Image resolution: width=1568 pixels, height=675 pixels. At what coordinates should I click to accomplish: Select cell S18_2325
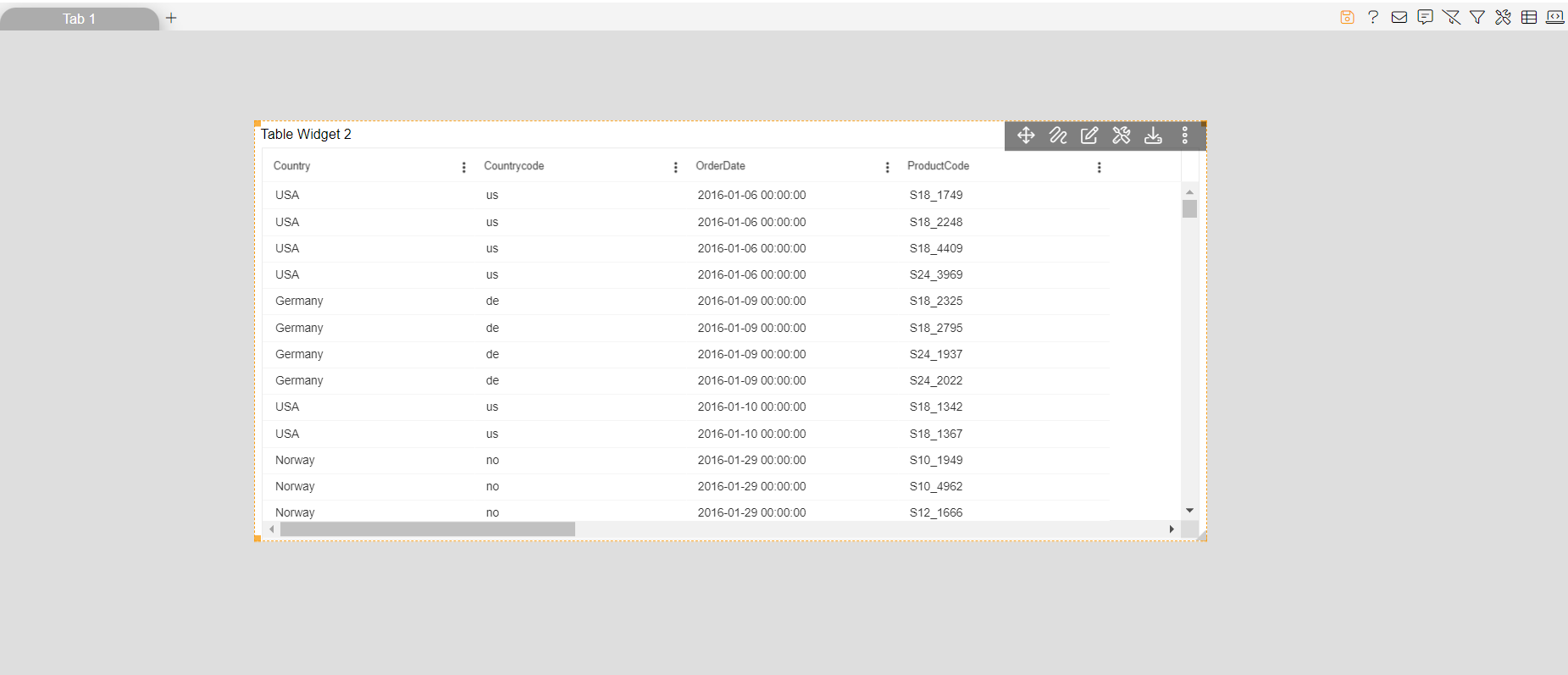936,301
